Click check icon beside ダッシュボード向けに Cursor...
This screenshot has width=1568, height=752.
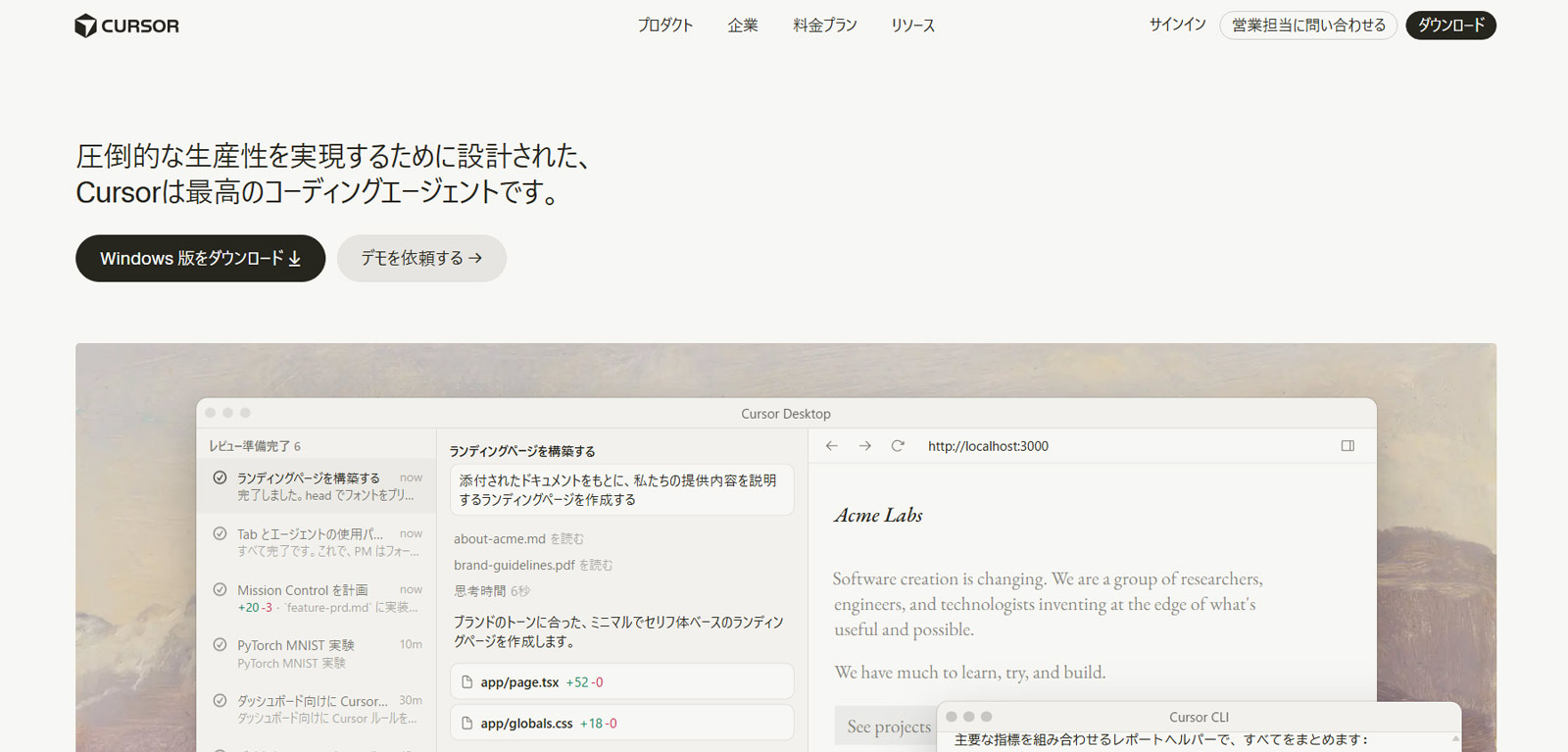(220, 700)
